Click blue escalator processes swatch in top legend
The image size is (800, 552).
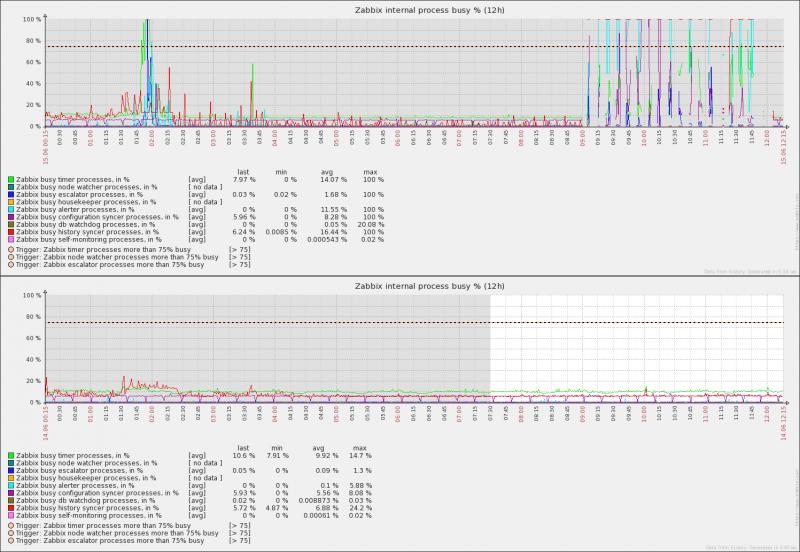[x=11, y=193]
